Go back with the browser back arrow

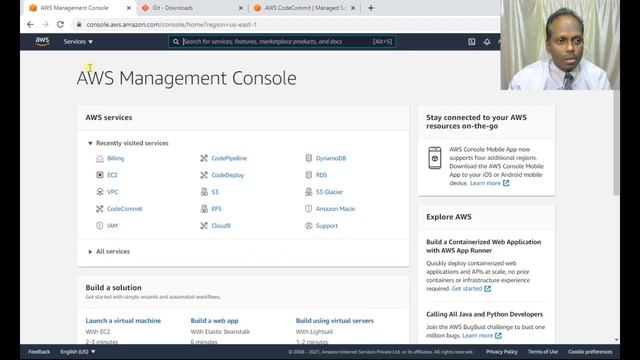pyautogui.click(x=30, y=24)
